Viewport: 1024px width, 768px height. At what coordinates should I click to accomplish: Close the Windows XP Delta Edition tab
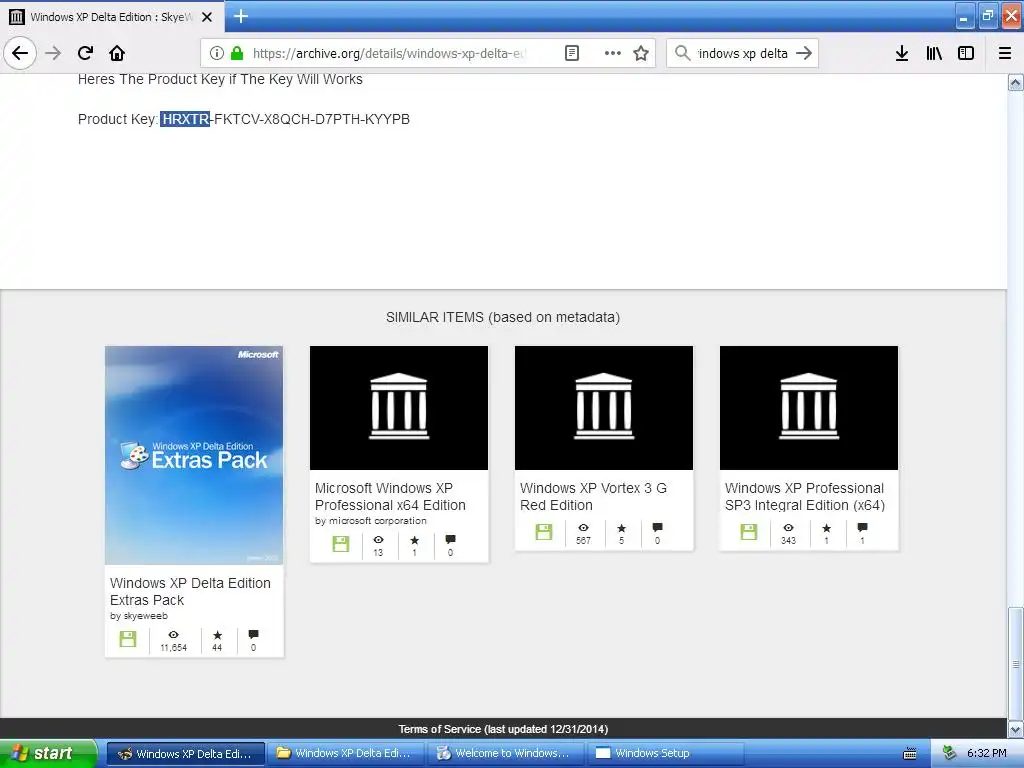pyautogui.click(x=207, y=17)
